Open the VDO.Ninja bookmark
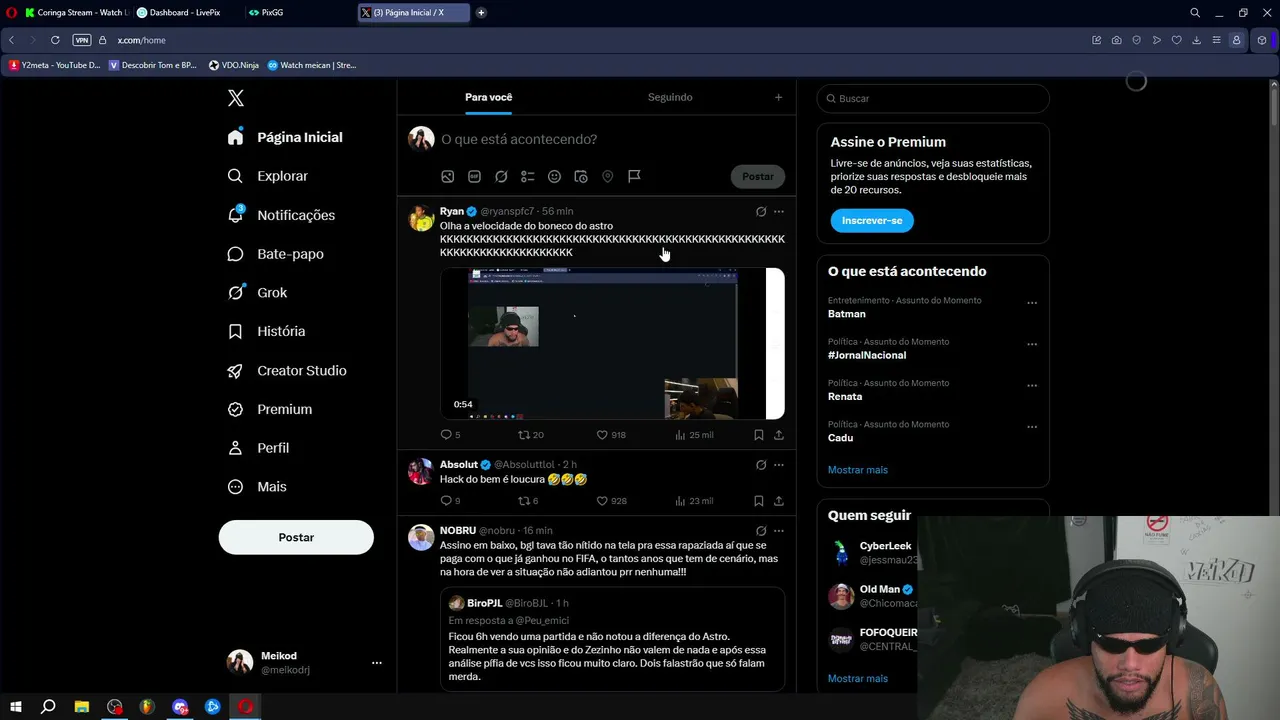The image size is (1280, 720). (x=234, y=65)
